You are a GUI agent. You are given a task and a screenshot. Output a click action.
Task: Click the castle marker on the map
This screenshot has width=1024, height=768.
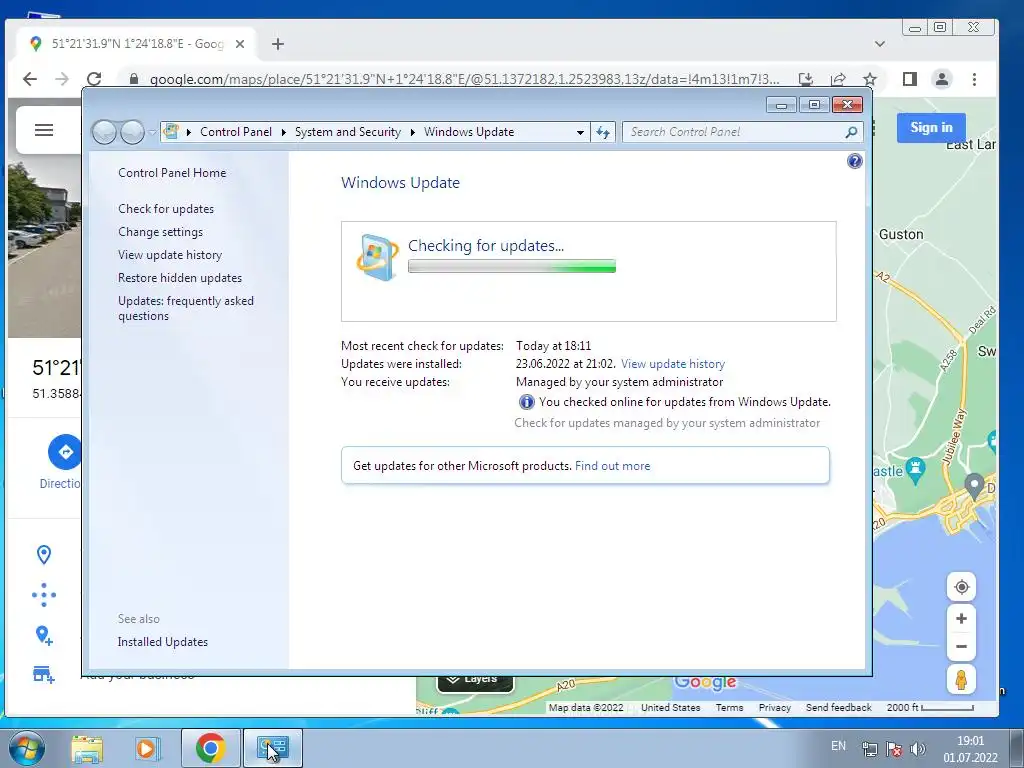click(x=916, y=470)
